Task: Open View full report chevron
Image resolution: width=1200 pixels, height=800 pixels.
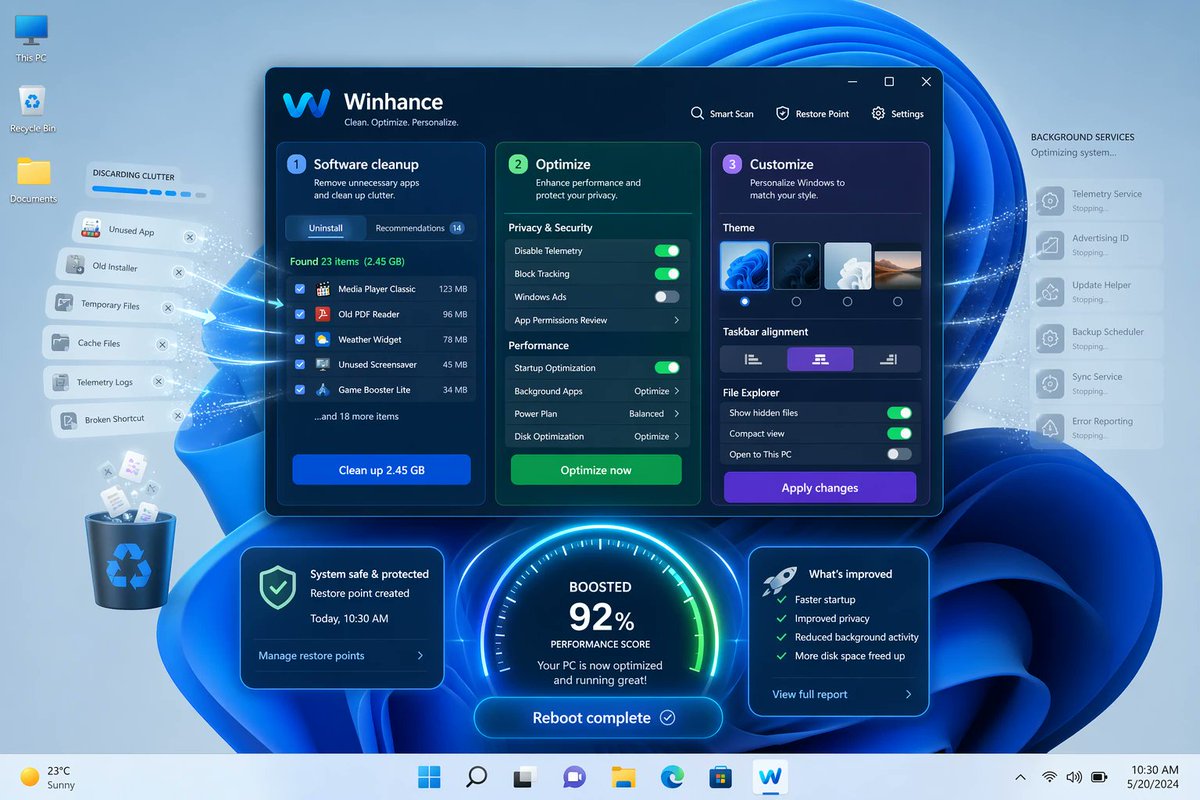Action: click(908, 694)
